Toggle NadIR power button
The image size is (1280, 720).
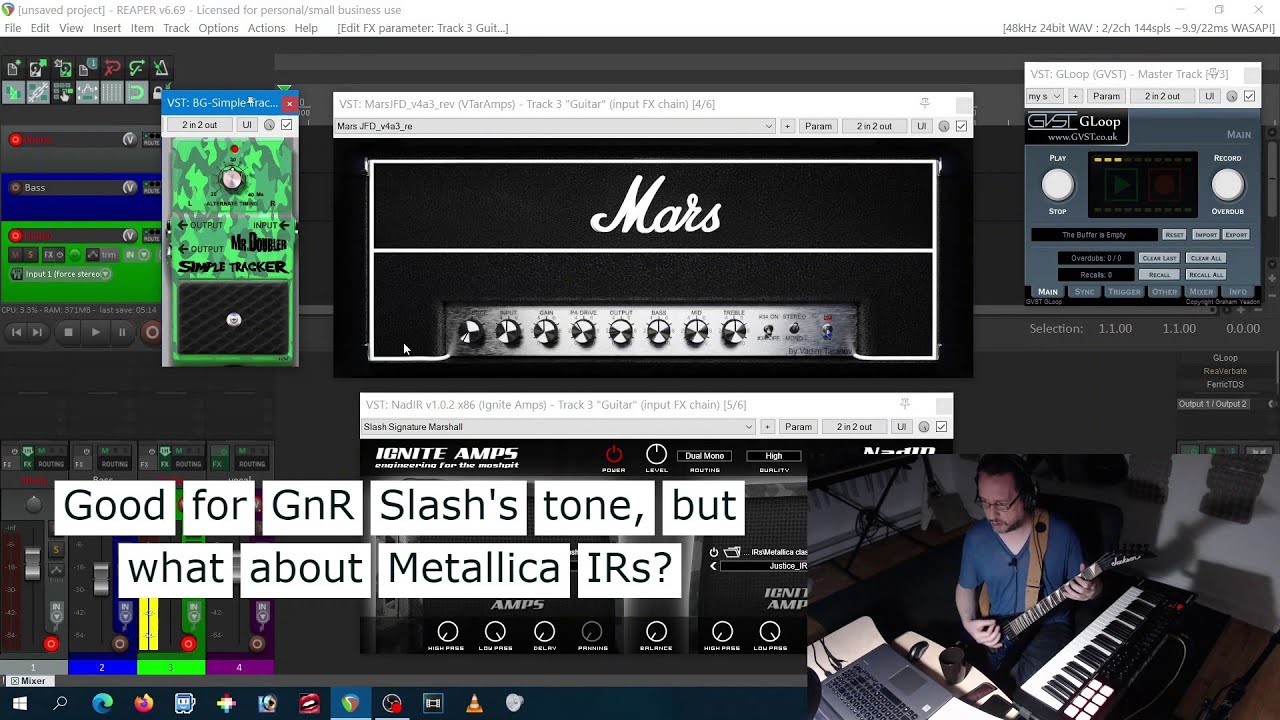tap(614, 454)
